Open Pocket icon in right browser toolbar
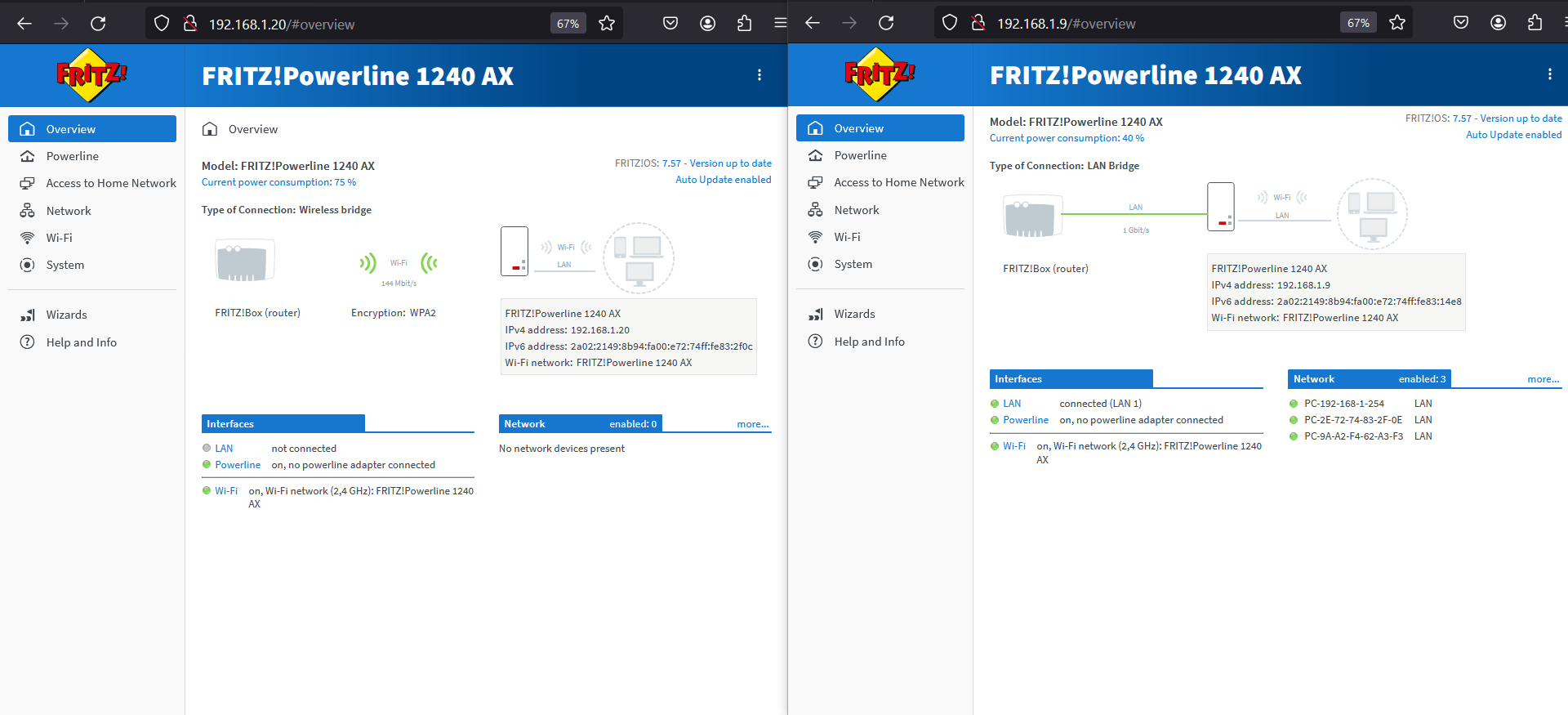 click(x=1461, y=23)
